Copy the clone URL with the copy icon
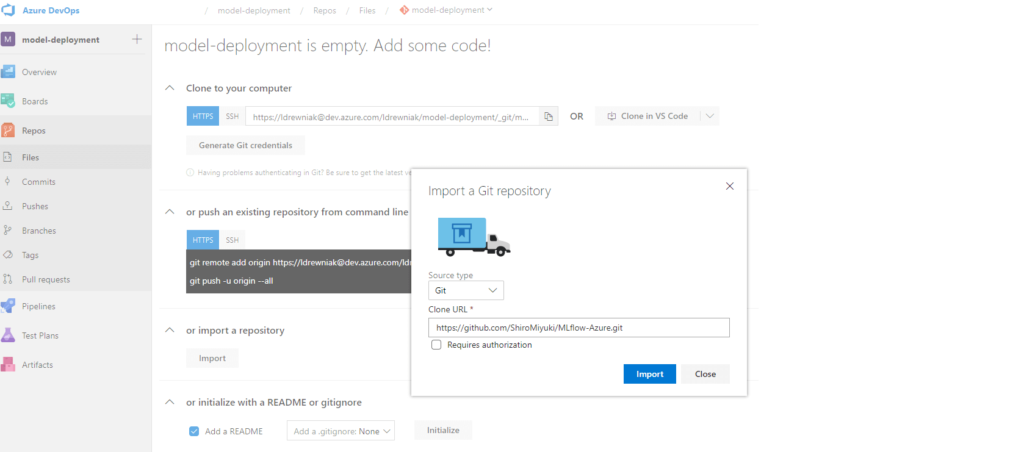Screen dimensions: 1024x452 pos(549,116)
